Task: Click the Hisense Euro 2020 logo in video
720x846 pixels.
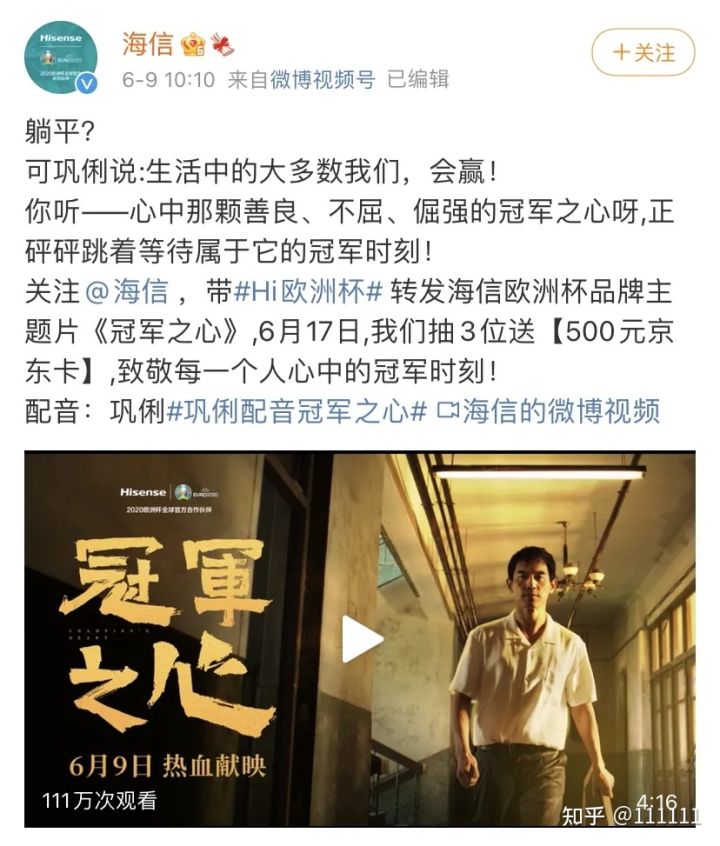Action: click(x=169, y=499)
